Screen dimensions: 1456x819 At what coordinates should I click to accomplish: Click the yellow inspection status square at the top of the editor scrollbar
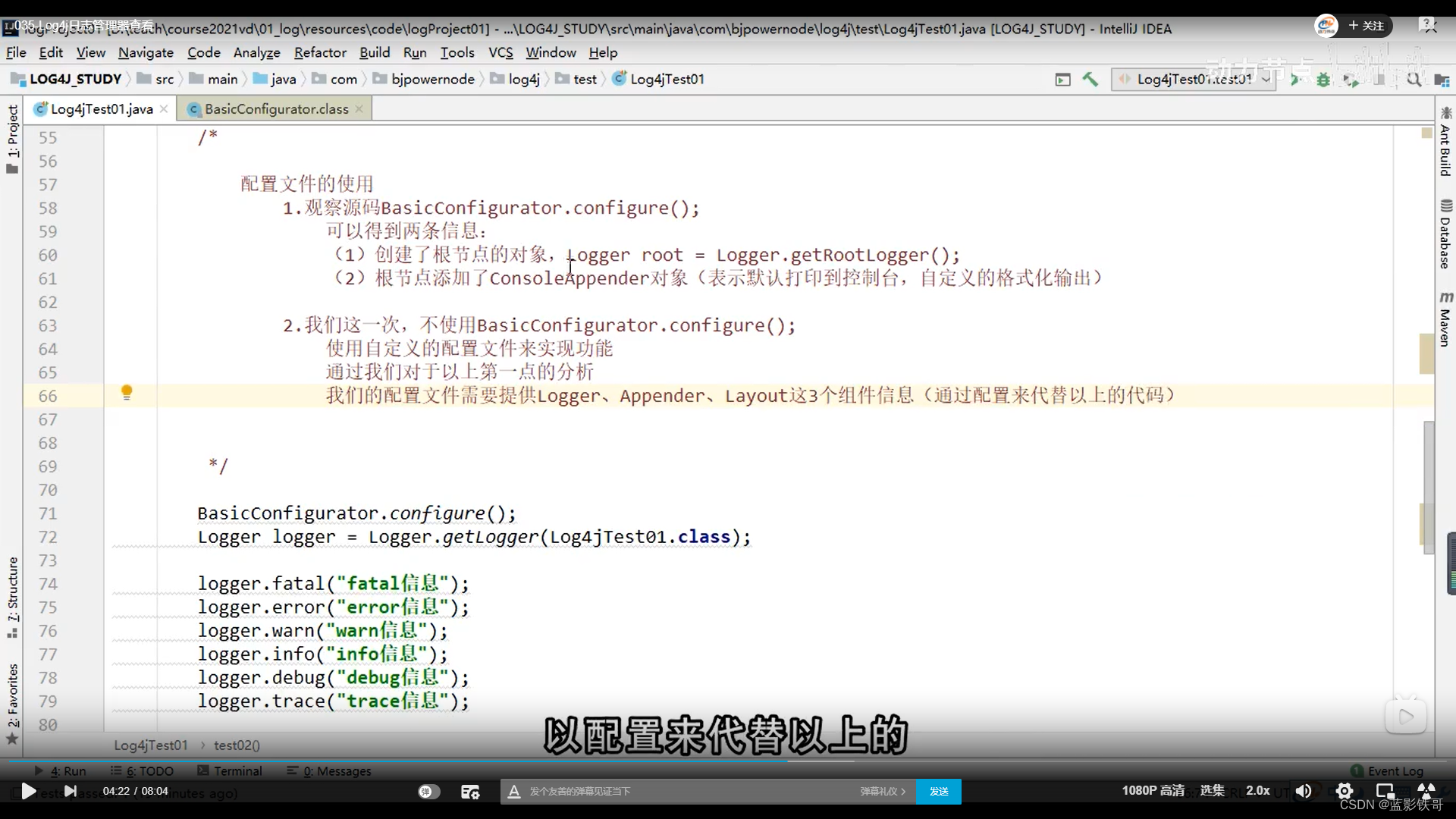1426,133
